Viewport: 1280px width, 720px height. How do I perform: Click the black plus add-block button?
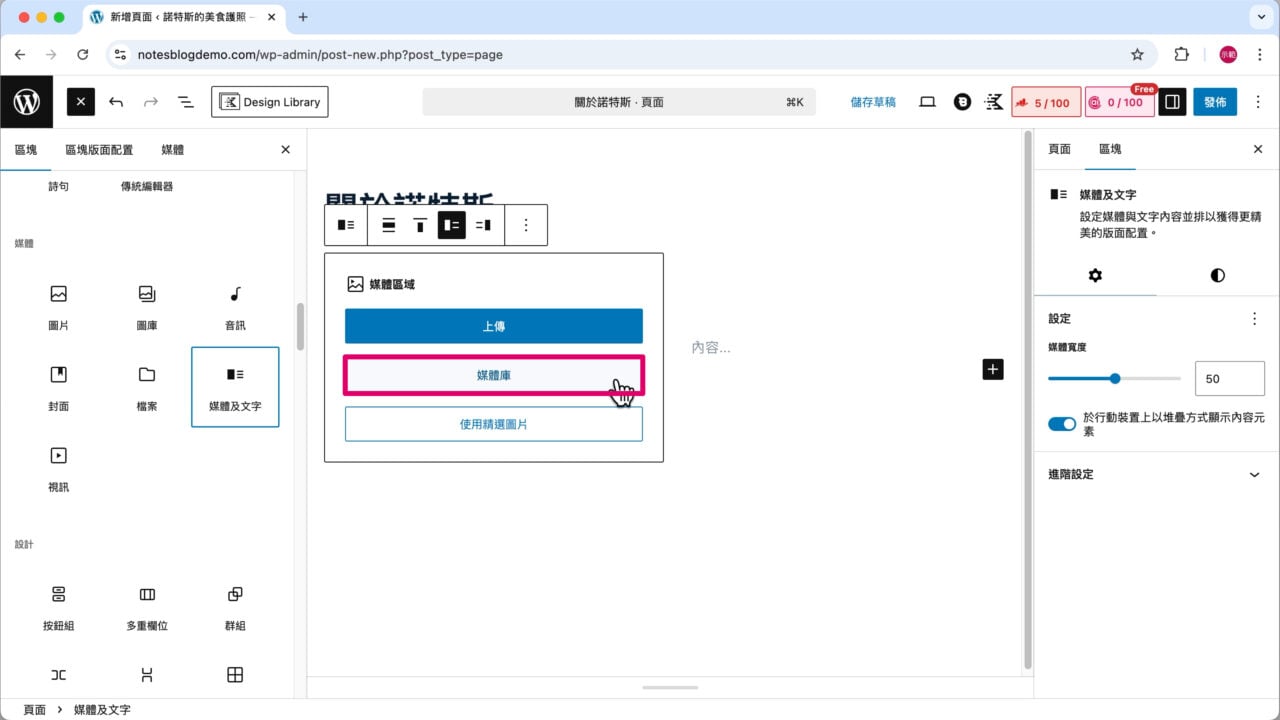[992, 369]
